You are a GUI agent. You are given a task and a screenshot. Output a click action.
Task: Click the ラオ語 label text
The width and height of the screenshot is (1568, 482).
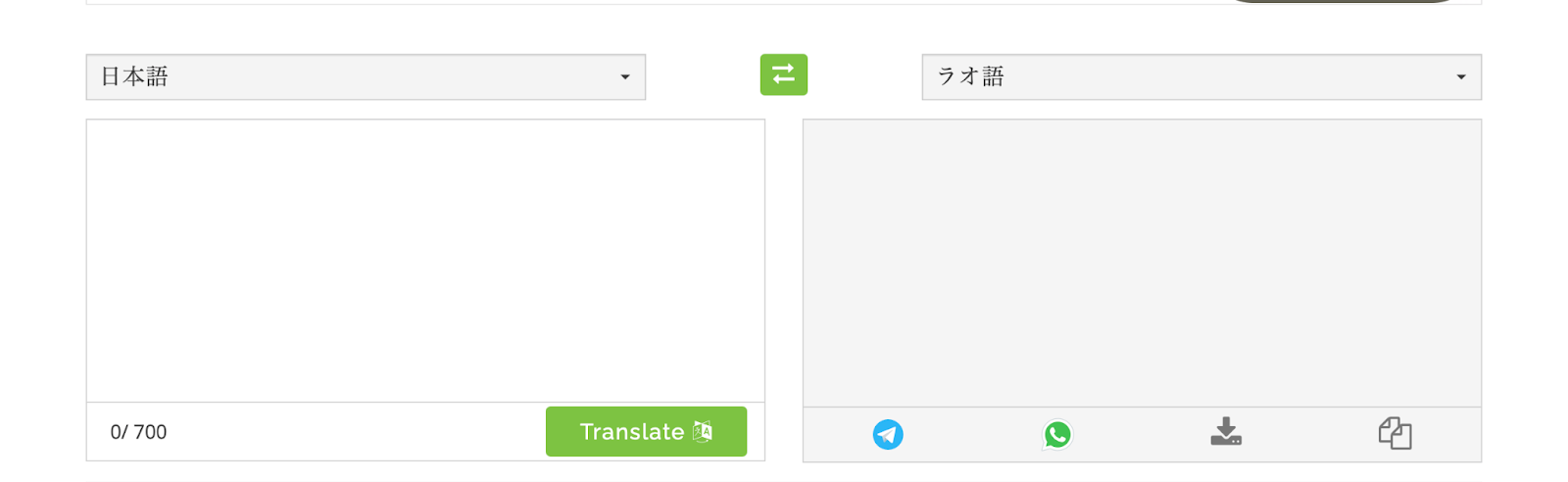click(971, 76)
